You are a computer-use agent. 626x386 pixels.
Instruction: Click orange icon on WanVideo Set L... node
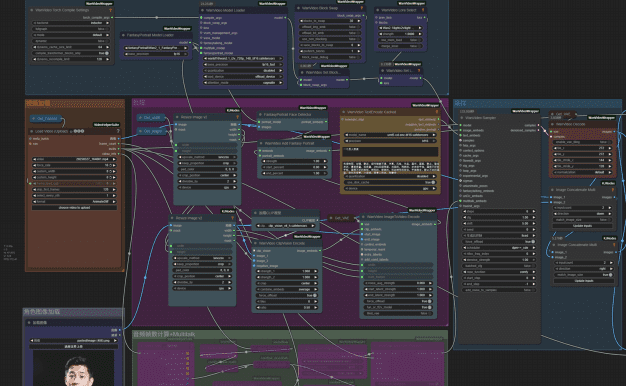419,71
